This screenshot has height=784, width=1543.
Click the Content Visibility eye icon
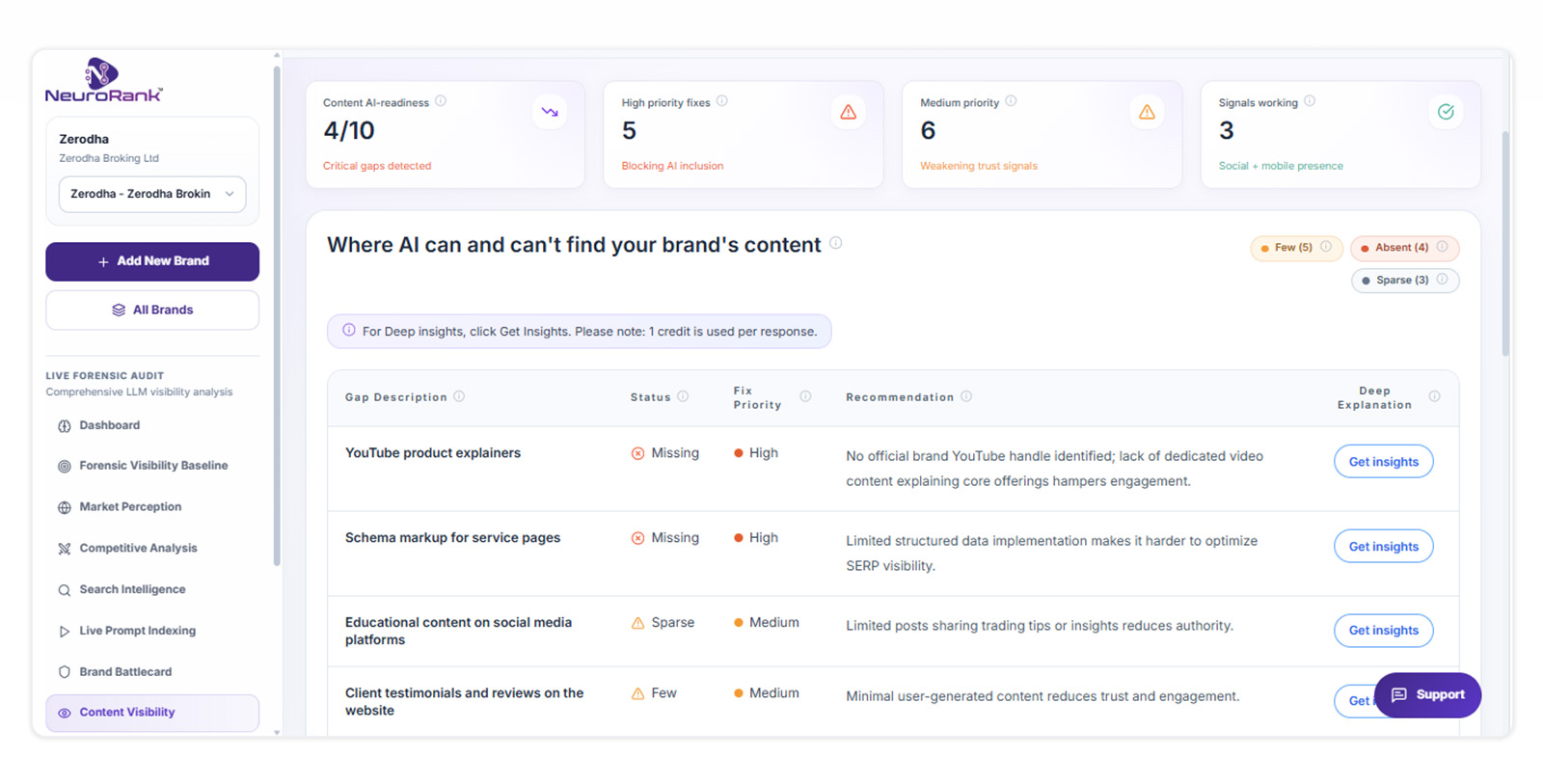tap(65, 714)
